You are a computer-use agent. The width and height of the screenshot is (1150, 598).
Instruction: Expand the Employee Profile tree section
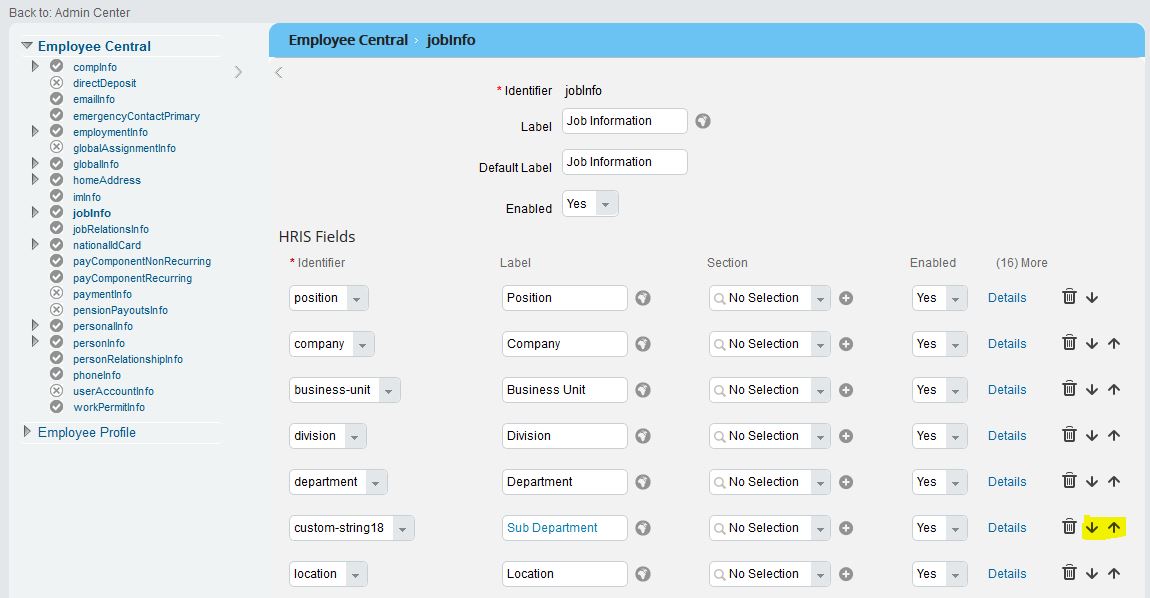27,431
